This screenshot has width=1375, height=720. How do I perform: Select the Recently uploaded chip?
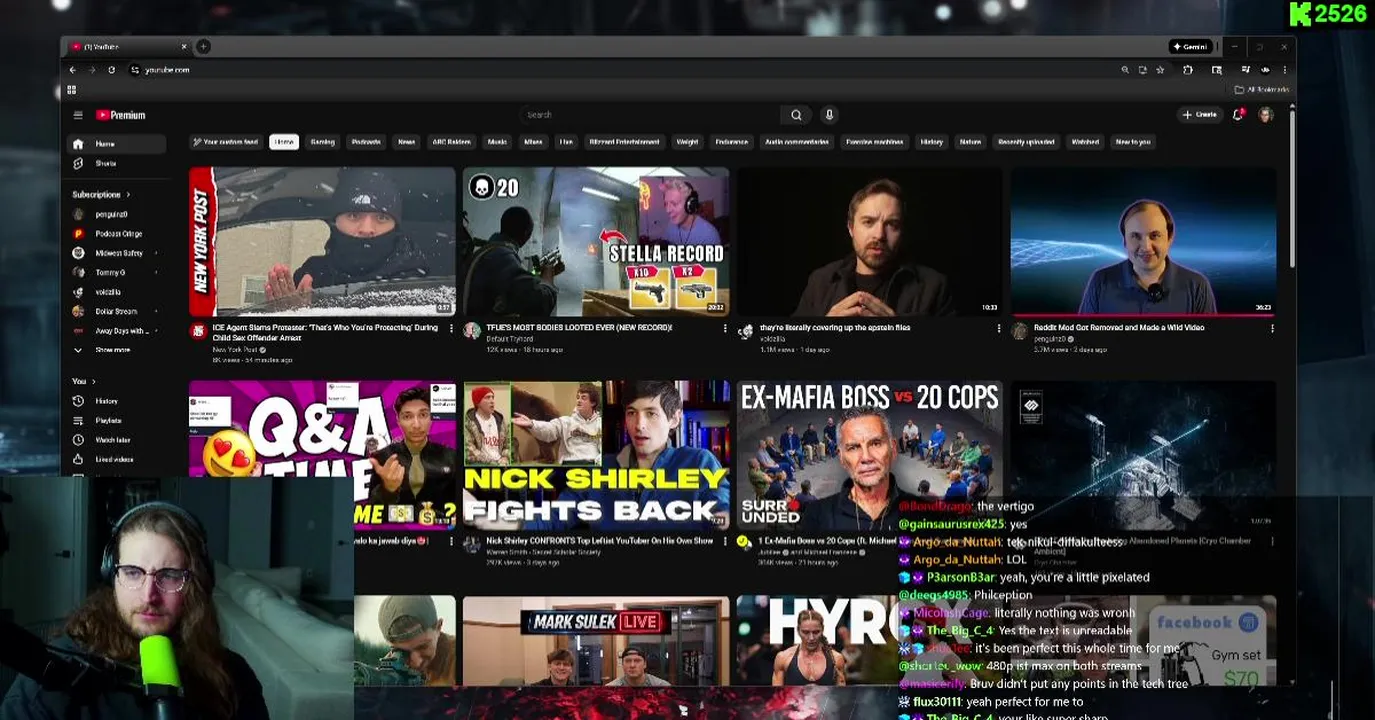click(1026, 142)
